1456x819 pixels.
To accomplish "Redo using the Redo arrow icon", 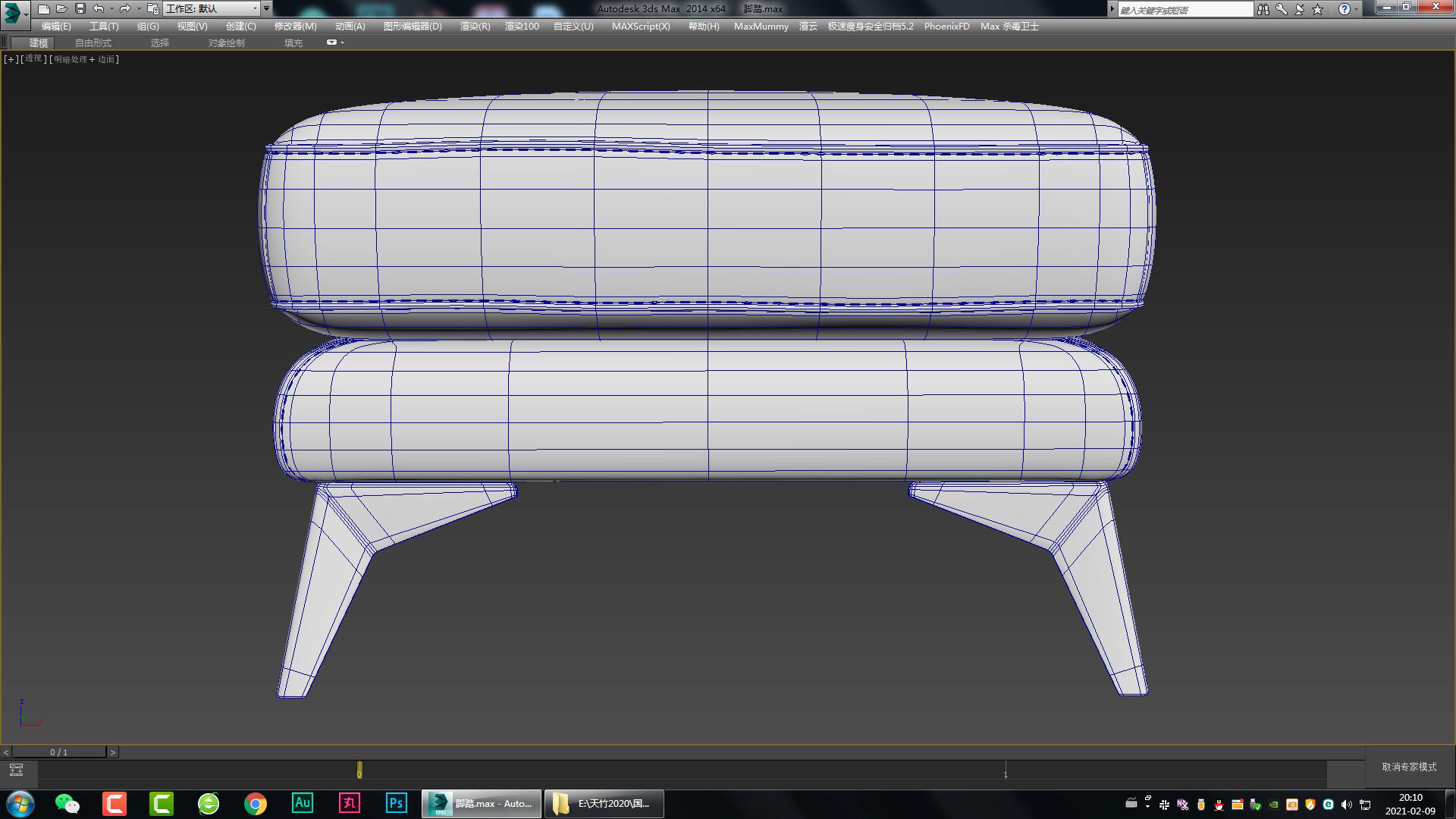I will point(125,8).
